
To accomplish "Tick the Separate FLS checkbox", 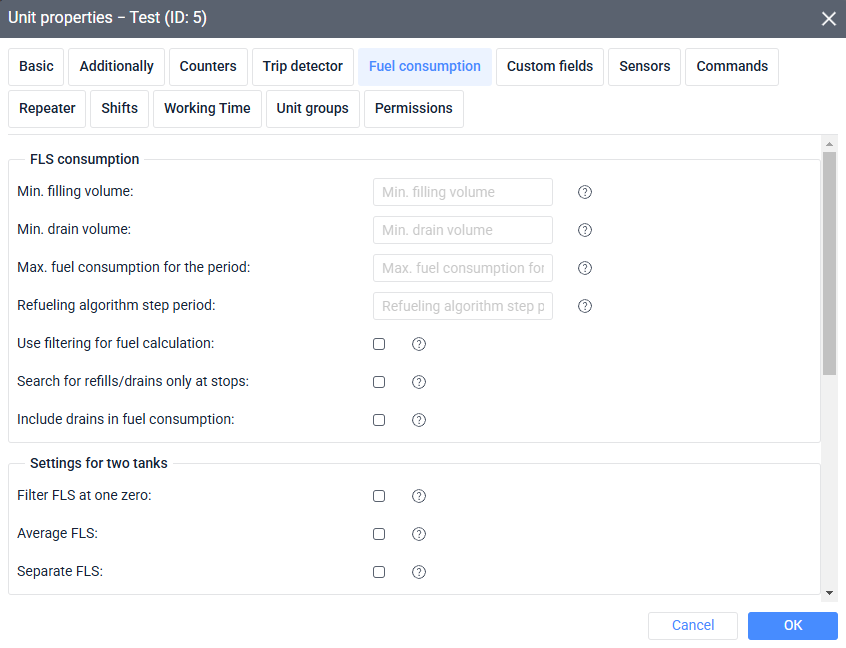I will coord(379,572).
